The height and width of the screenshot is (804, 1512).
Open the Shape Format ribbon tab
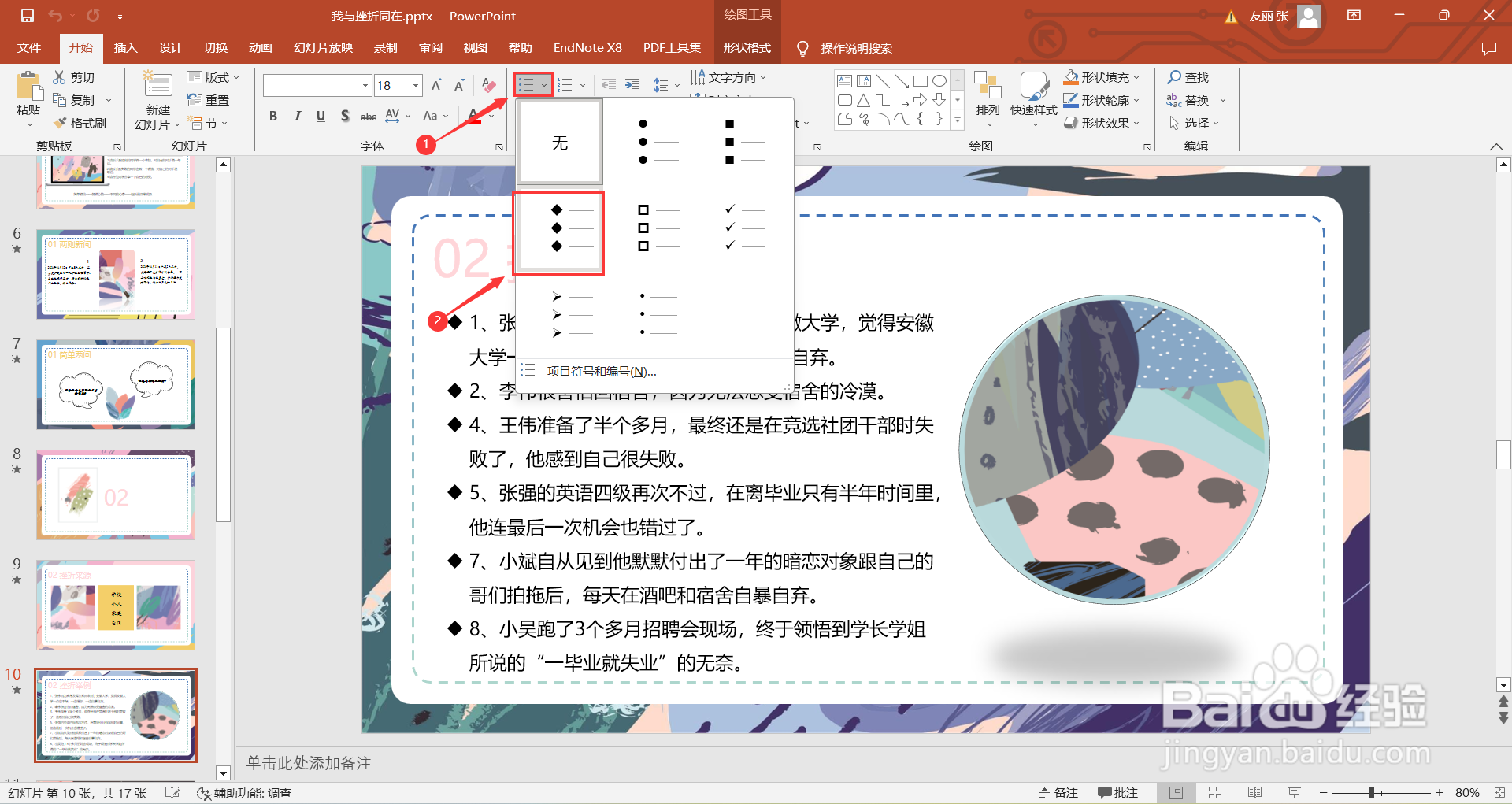tap(747, 48)
